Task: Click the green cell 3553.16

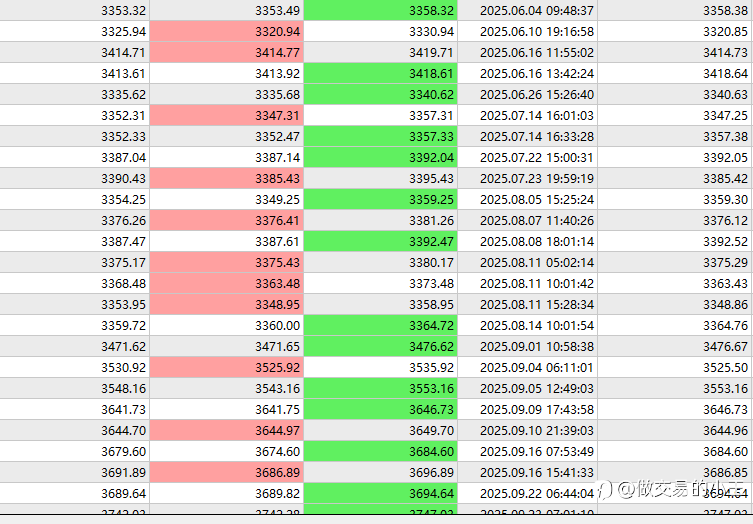Action: tap(380, 388)
